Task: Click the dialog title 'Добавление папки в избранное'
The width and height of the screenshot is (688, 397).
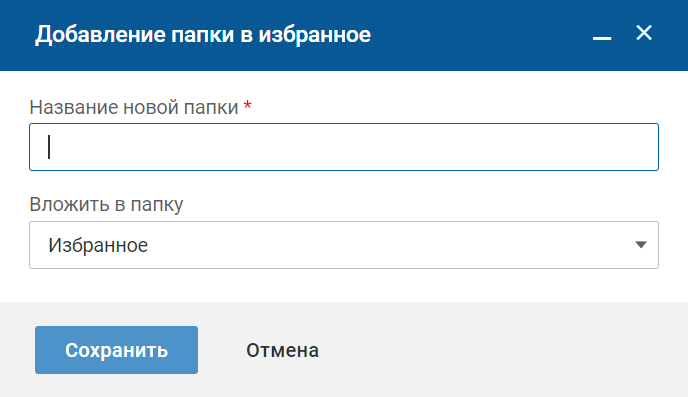Action: coord(203,35)
